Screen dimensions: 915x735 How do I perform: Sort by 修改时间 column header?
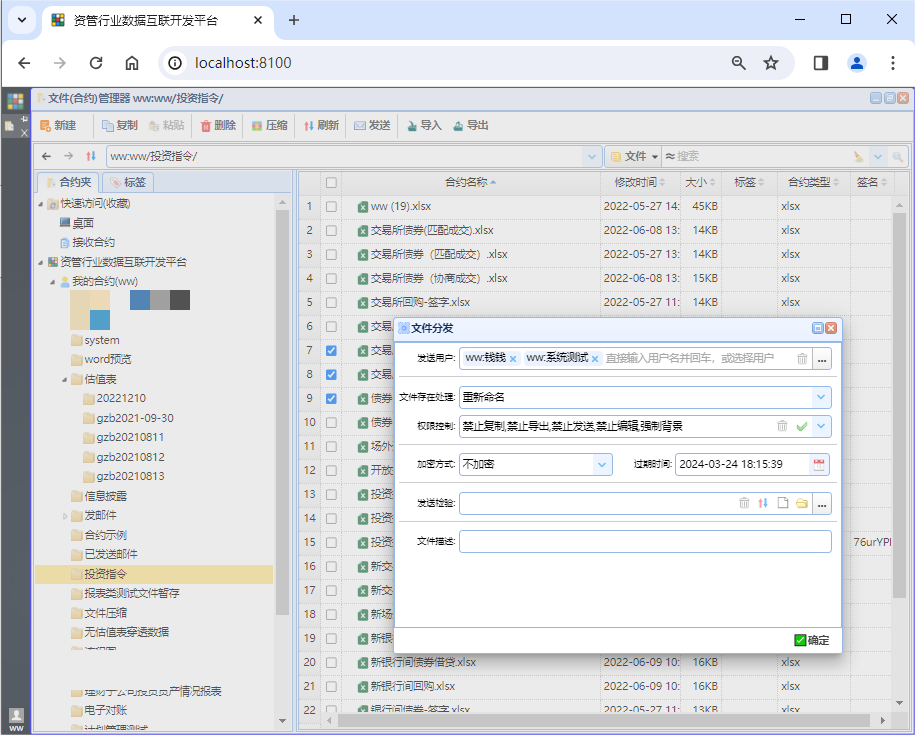tap(640, 183)
